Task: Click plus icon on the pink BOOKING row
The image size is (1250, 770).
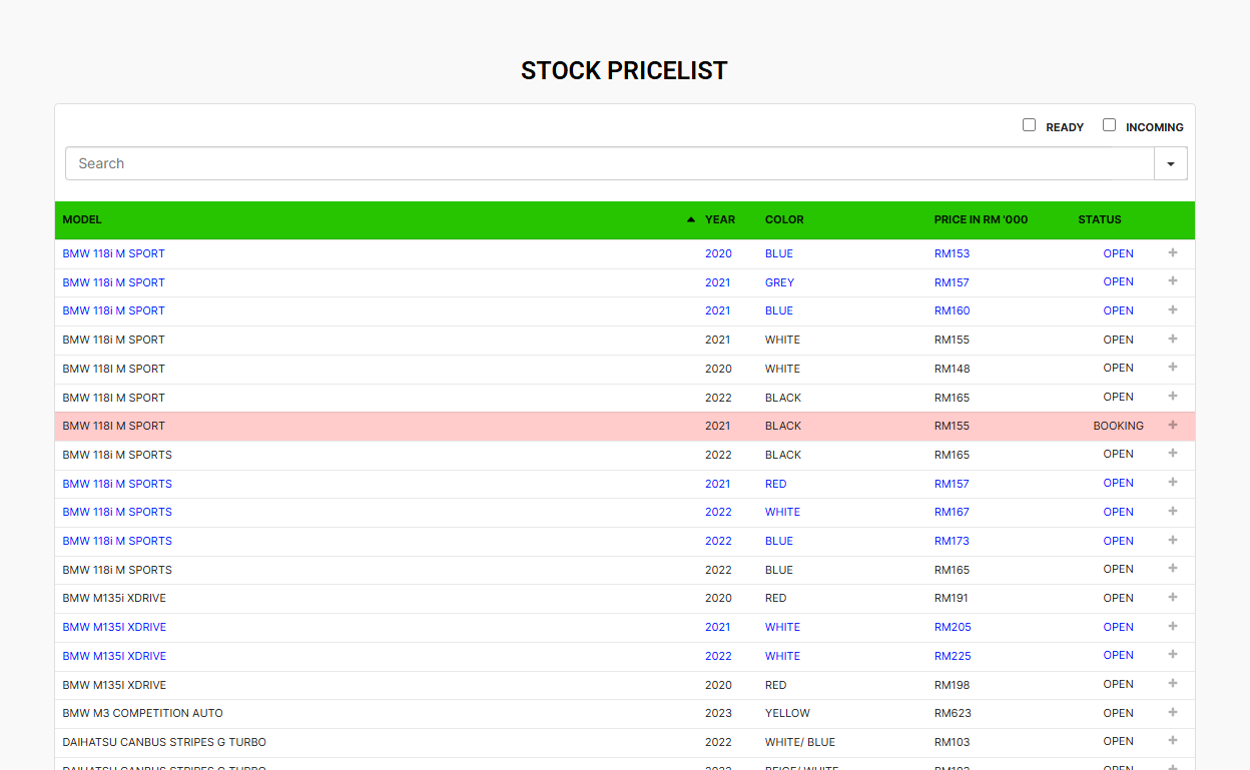Action: (x=1172, y=425)
